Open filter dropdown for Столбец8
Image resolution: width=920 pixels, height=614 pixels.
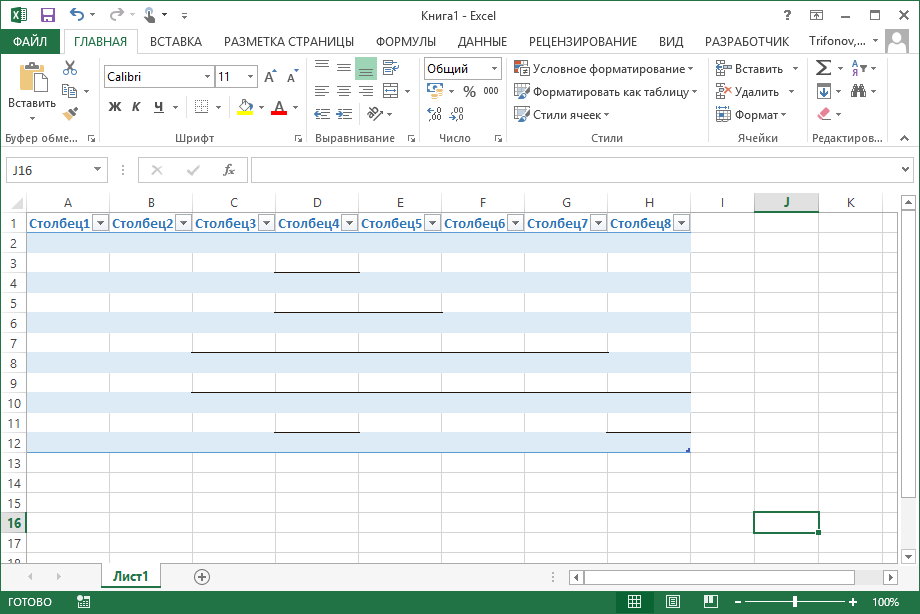point(682,223)
